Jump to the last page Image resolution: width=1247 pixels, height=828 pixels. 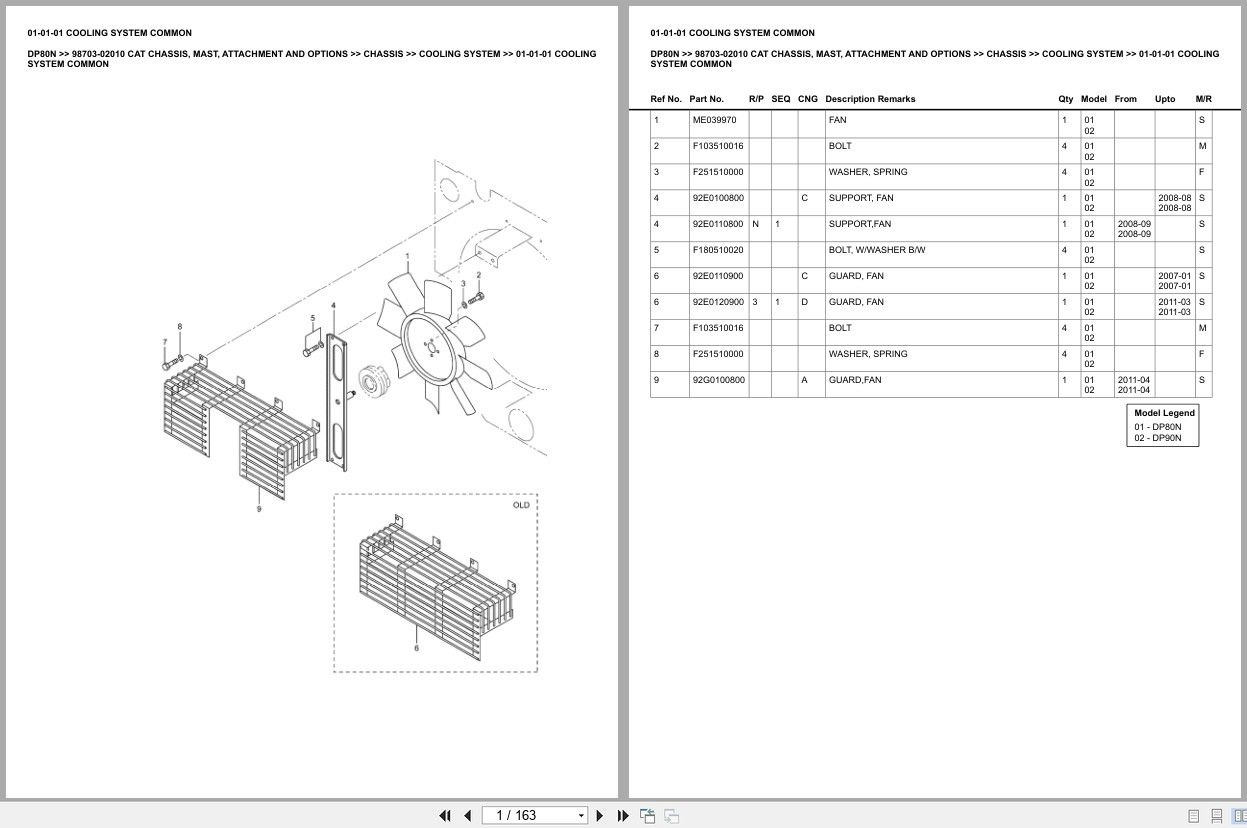point(623,816)
